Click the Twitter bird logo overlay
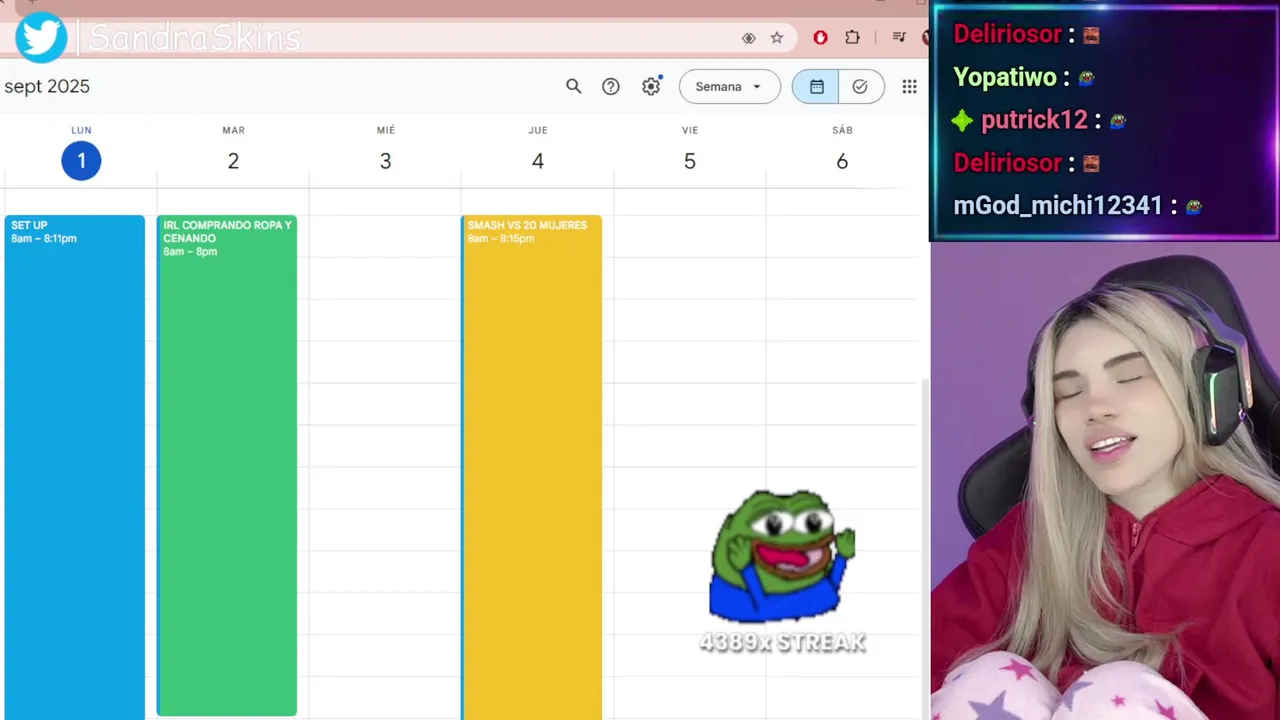1280x720 pixels. coord(41,38)
